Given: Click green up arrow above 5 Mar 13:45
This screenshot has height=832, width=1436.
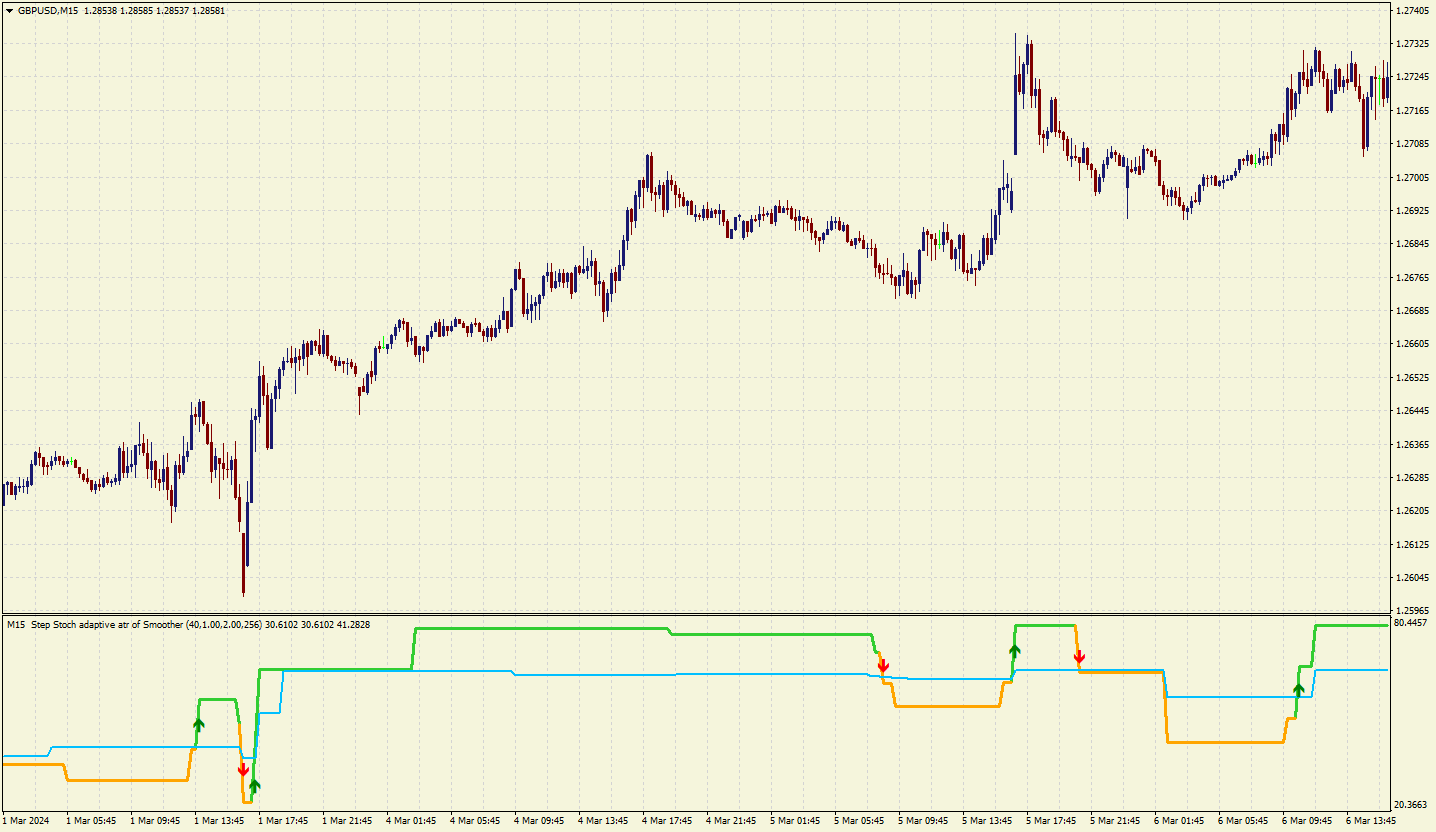Looking at the screenshot, I should click(x=1015, y=652).
